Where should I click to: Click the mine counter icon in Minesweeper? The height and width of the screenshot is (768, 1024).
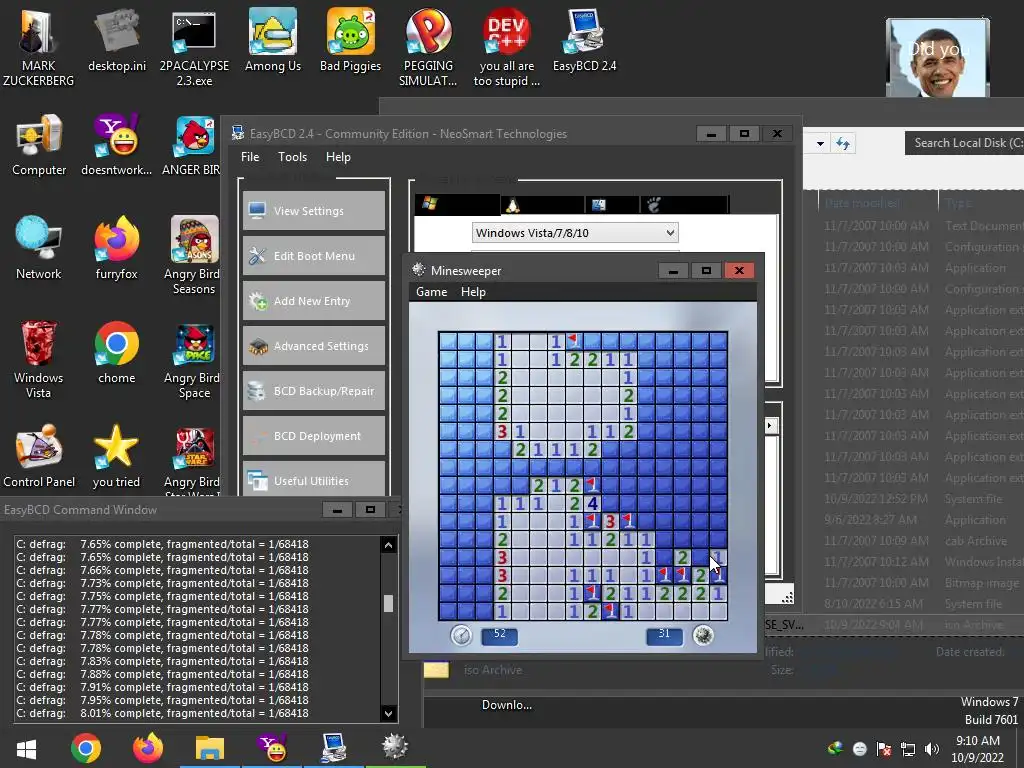tap(703, 635)
